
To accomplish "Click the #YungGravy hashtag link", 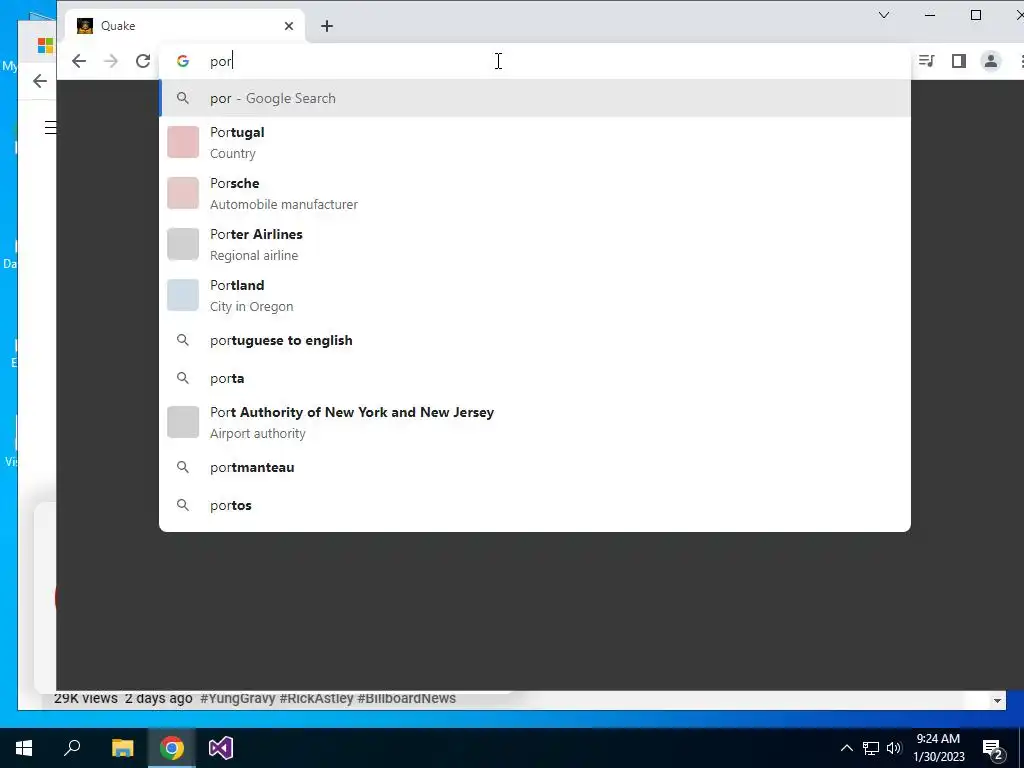I will coord(238,698).
